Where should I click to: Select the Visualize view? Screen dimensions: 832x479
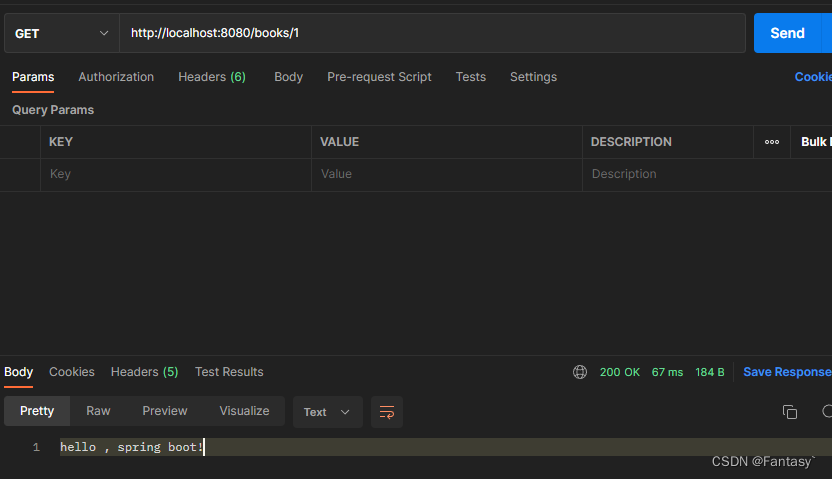pyautogui.click(x=244, y=411)
